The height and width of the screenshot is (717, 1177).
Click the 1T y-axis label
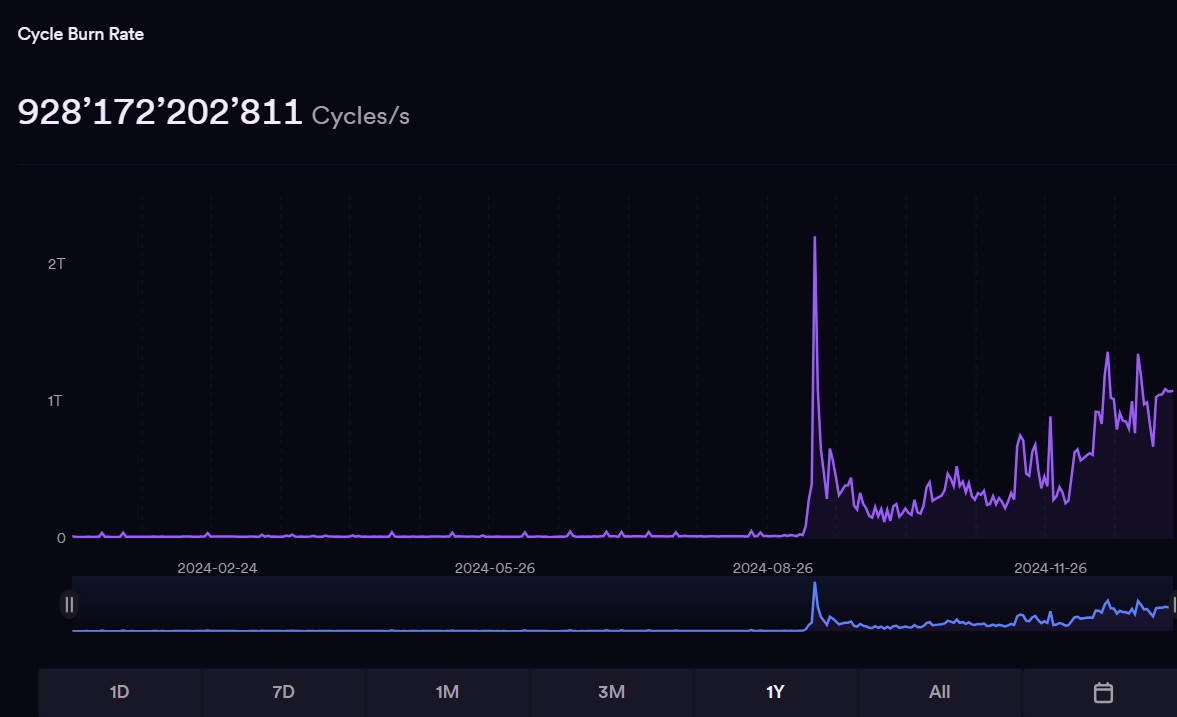(x=55, y=401)
